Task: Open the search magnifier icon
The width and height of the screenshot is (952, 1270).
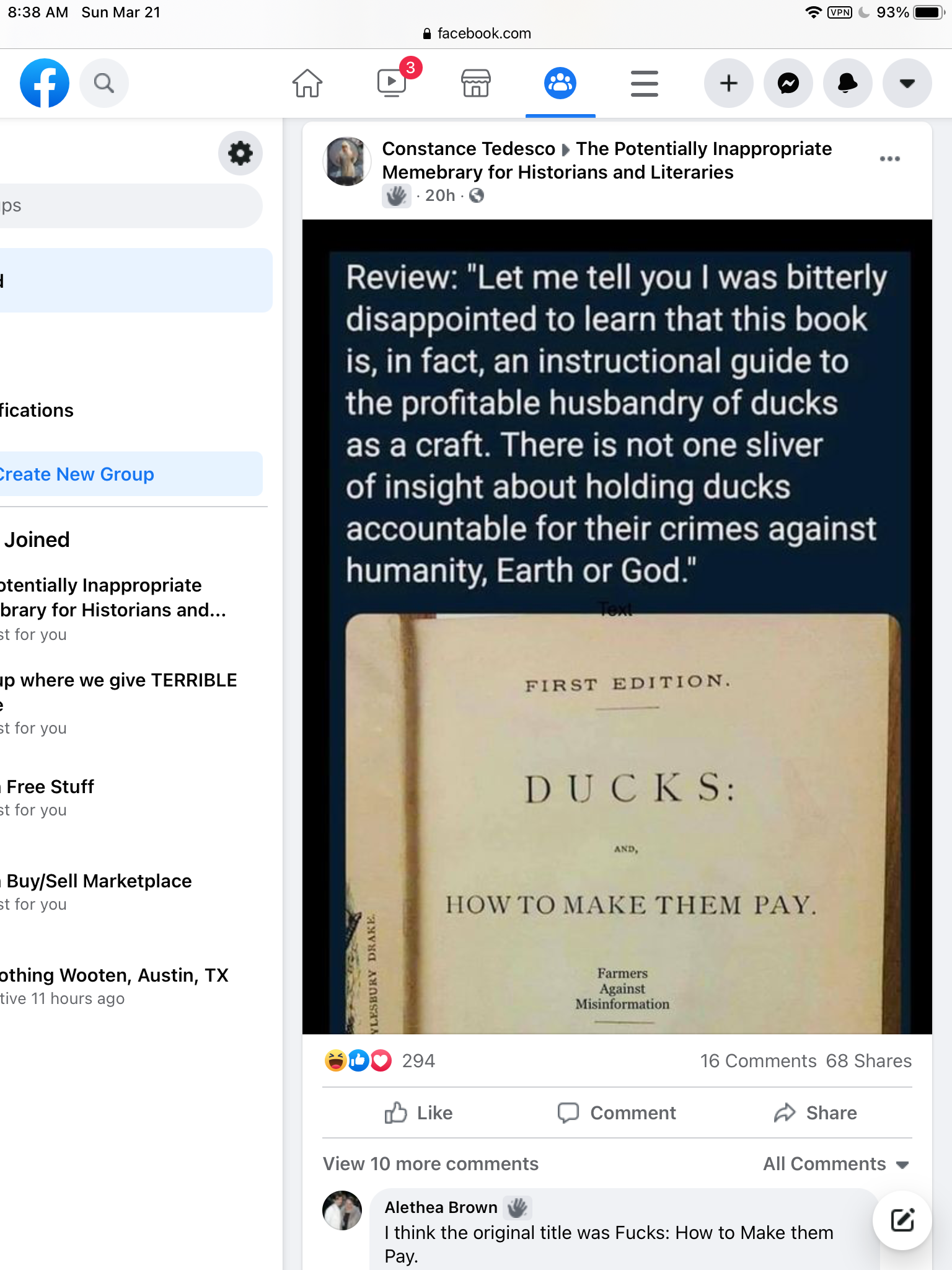Action: (104, 83)
